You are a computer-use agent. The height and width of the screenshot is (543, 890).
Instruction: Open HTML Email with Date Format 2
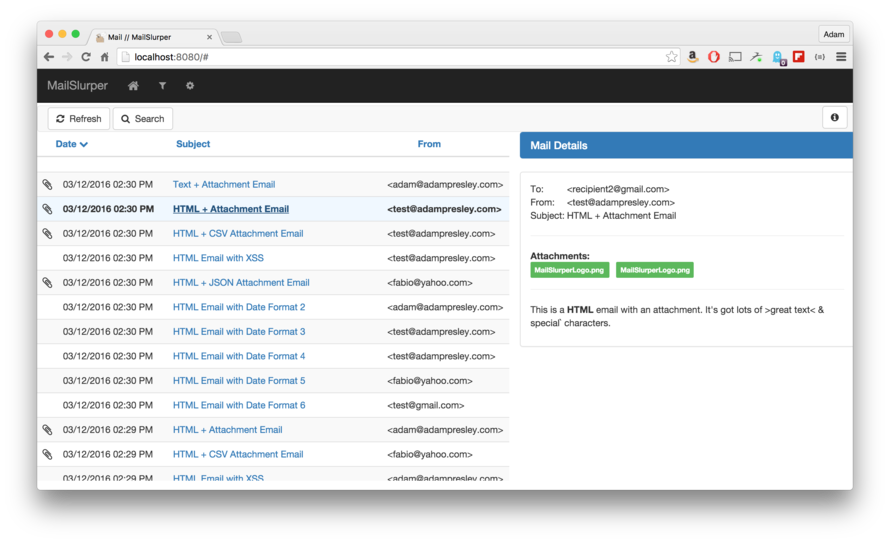click(239, 307)
